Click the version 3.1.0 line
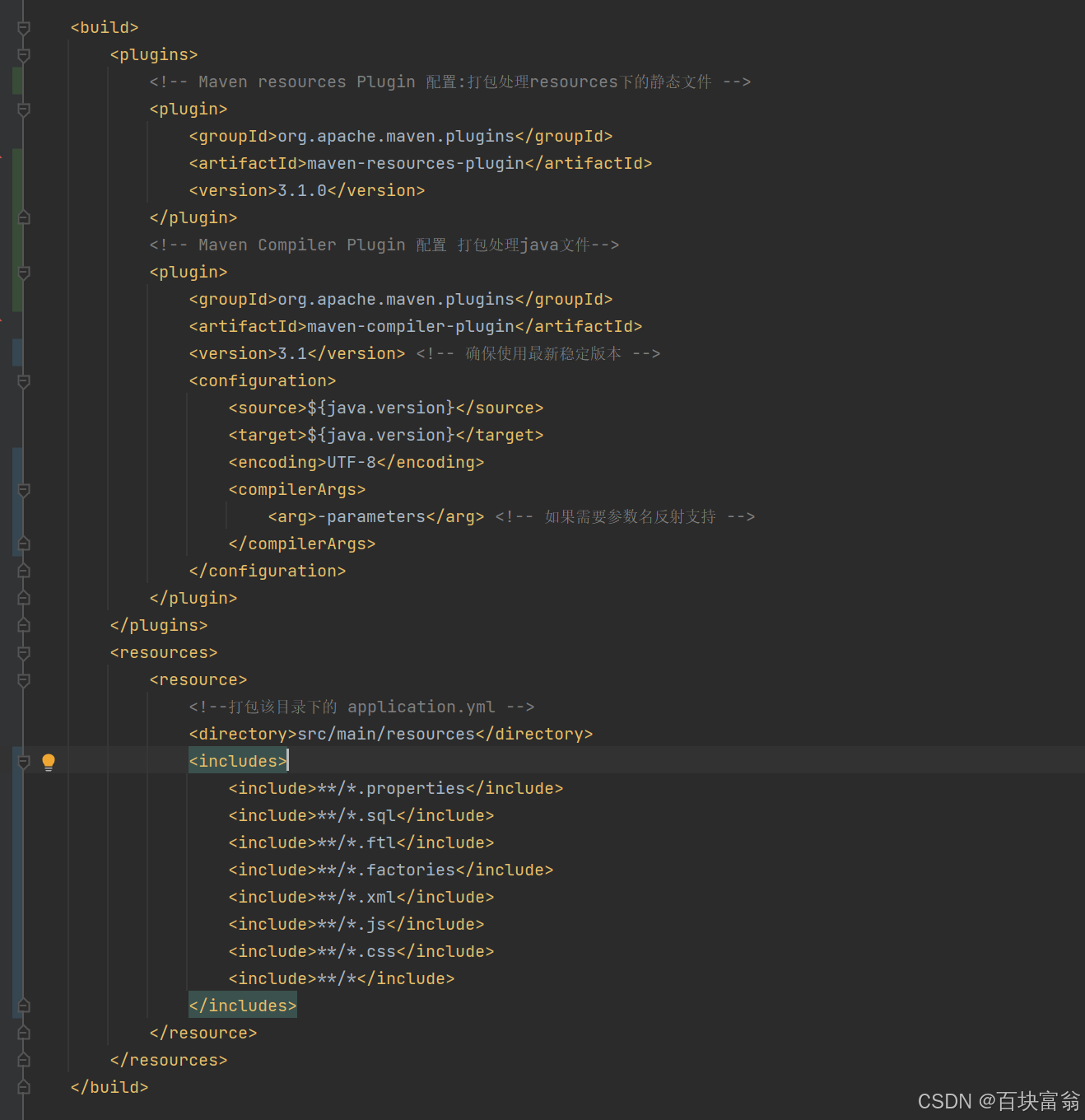 point(307,191)
